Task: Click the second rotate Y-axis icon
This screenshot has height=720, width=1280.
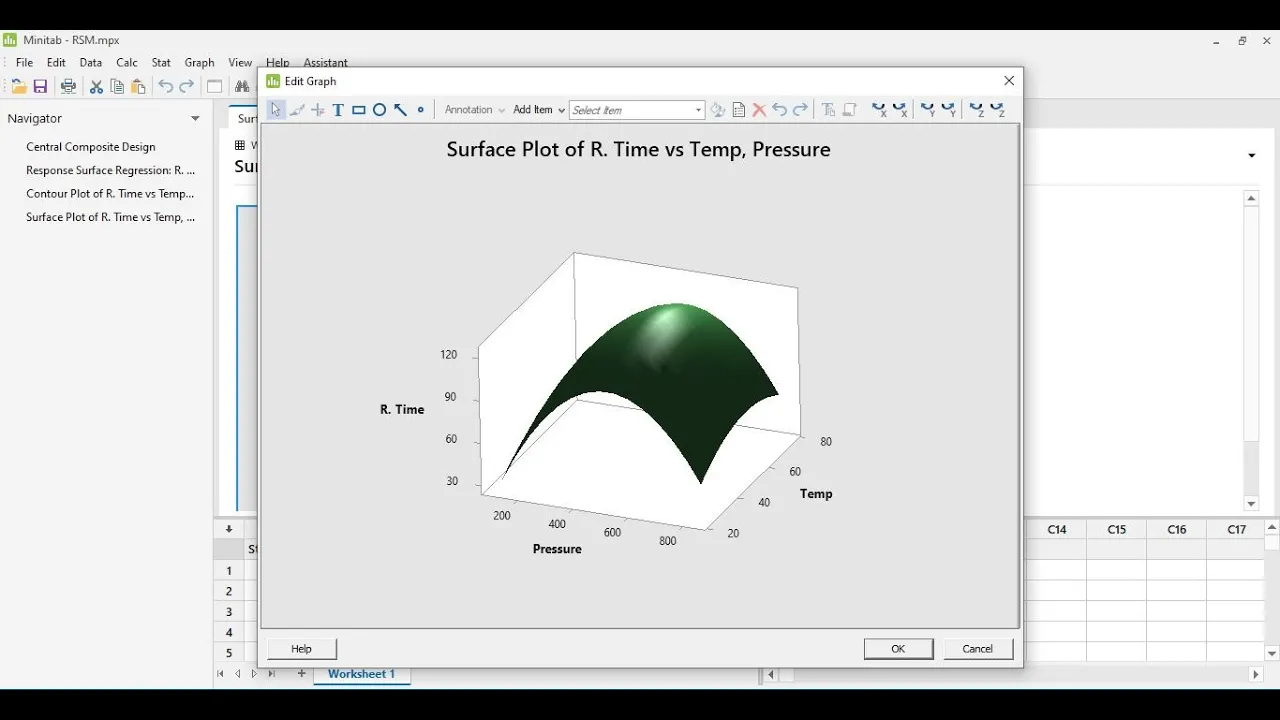Action: pos(948,110)
